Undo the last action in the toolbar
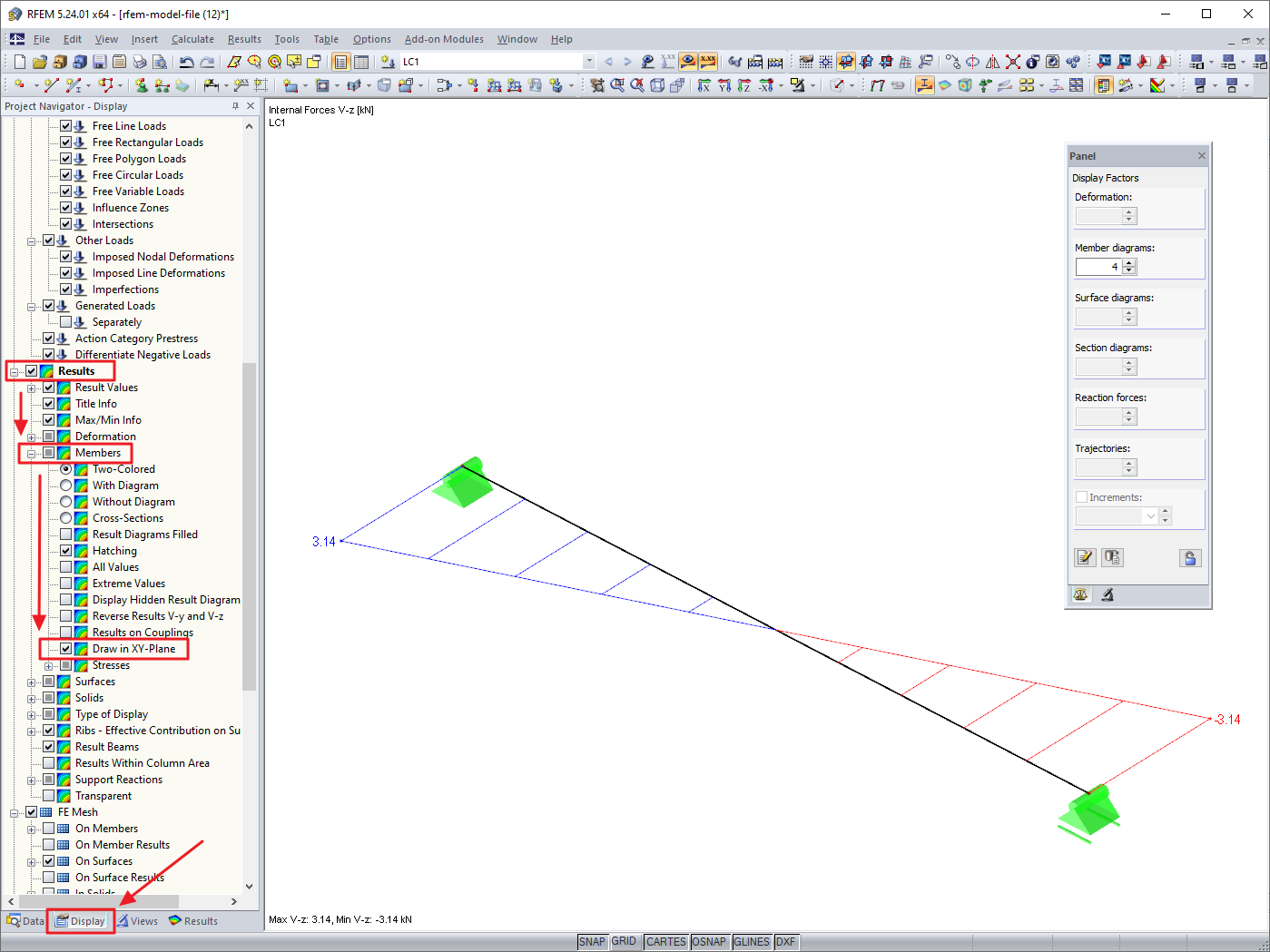 tap(186, 62)
